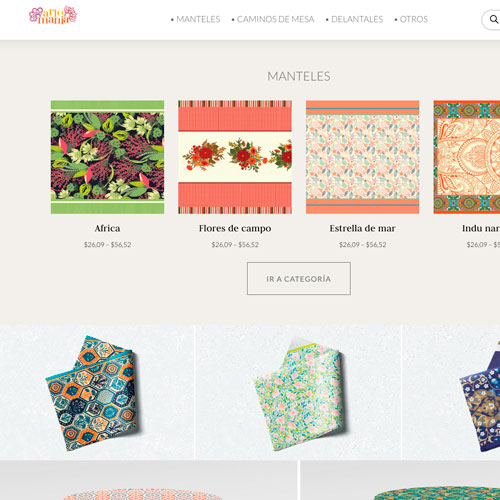Open the CAMINOS DE MESA menu item

point(273,19)
